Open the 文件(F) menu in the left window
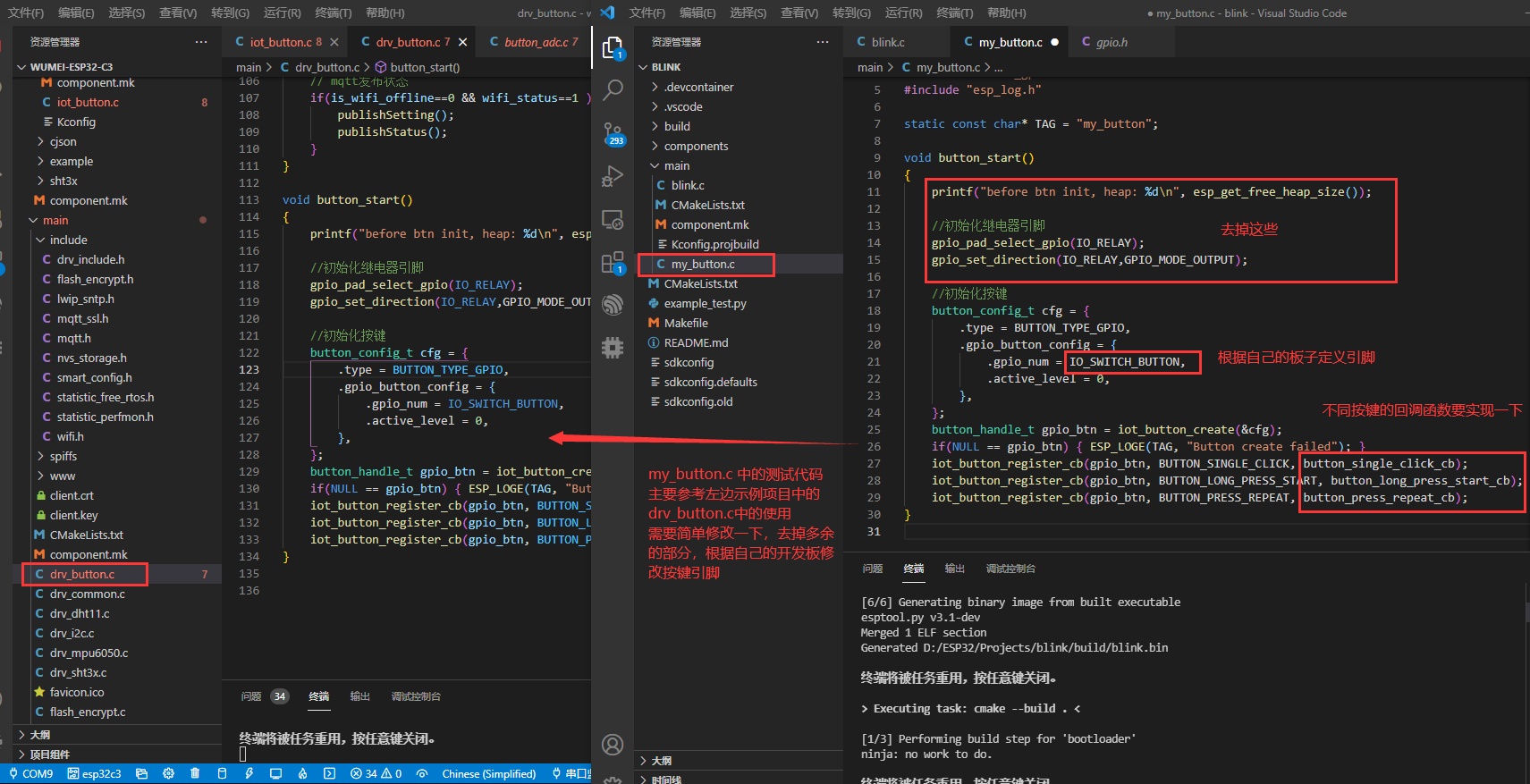1530x784 pixels. click(26, 13)
